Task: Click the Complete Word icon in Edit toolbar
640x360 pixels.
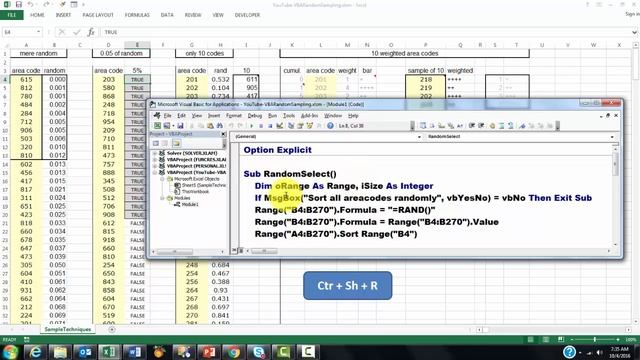Action: coord(460,126)
